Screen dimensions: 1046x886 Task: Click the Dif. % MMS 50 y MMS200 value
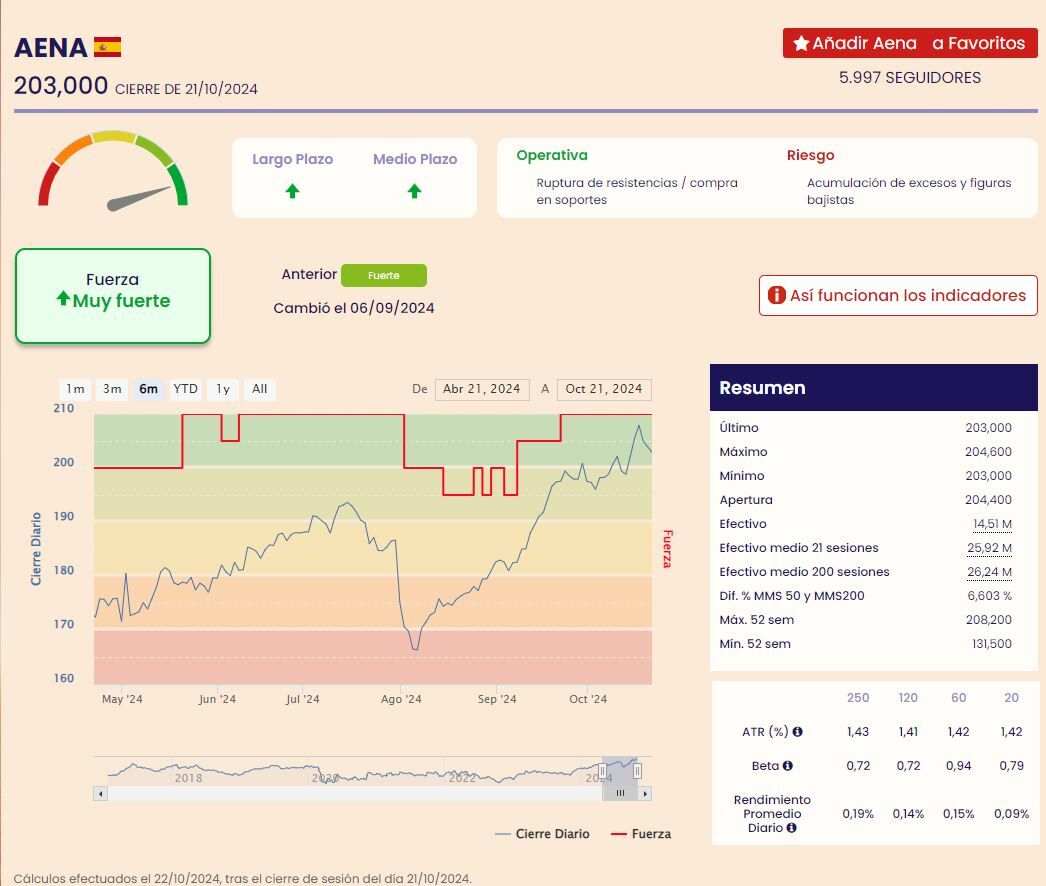989,596
